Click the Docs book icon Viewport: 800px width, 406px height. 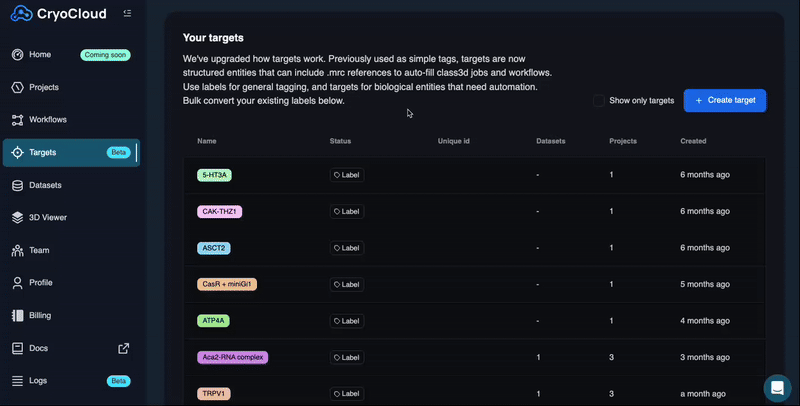[17, 348]
